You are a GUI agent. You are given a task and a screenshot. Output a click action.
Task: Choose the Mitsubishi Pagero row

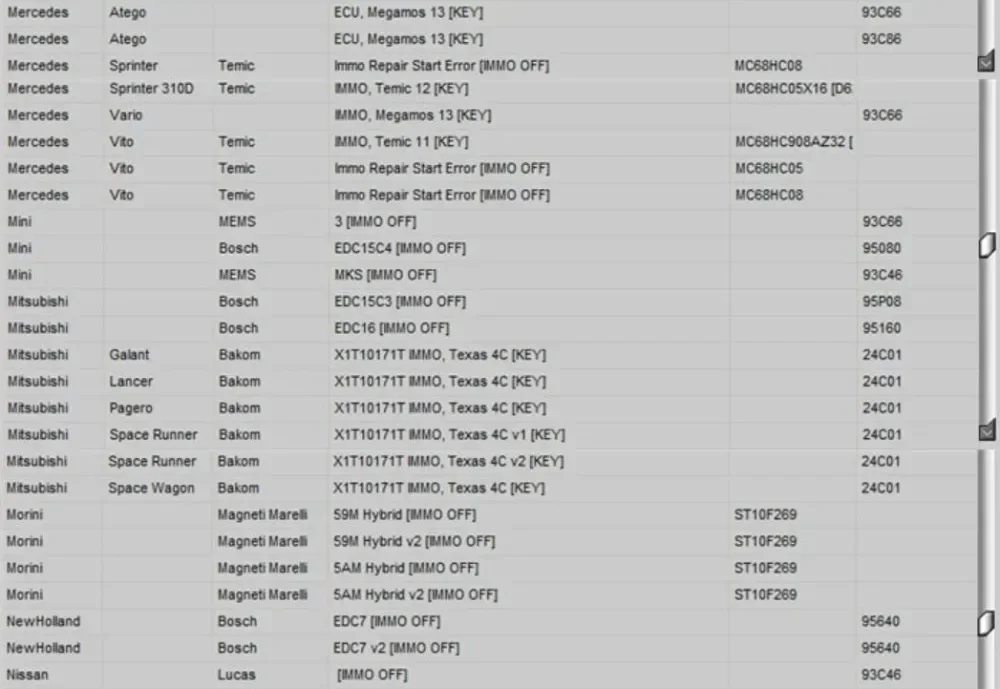pos(489,408)
